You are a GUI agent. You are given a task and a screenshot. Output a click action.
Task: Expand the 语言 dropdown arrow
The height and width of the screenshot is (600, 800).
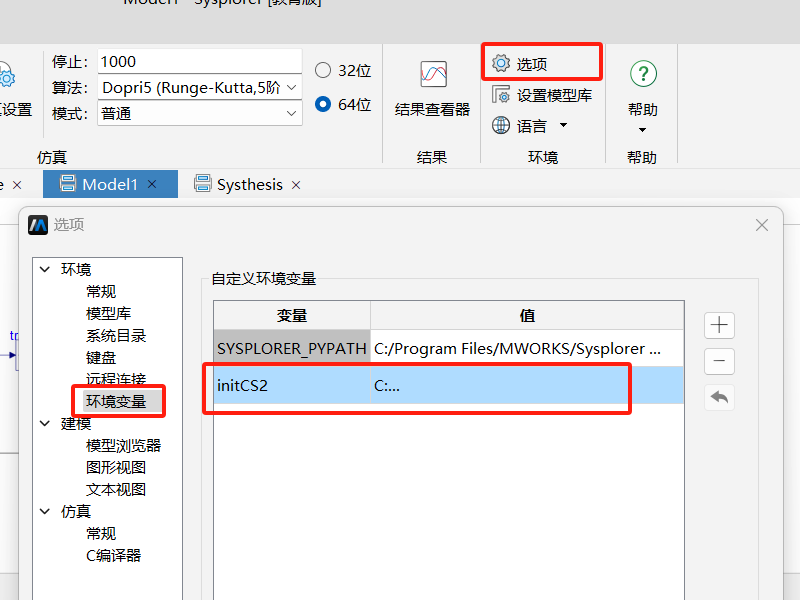coord(563,125)
